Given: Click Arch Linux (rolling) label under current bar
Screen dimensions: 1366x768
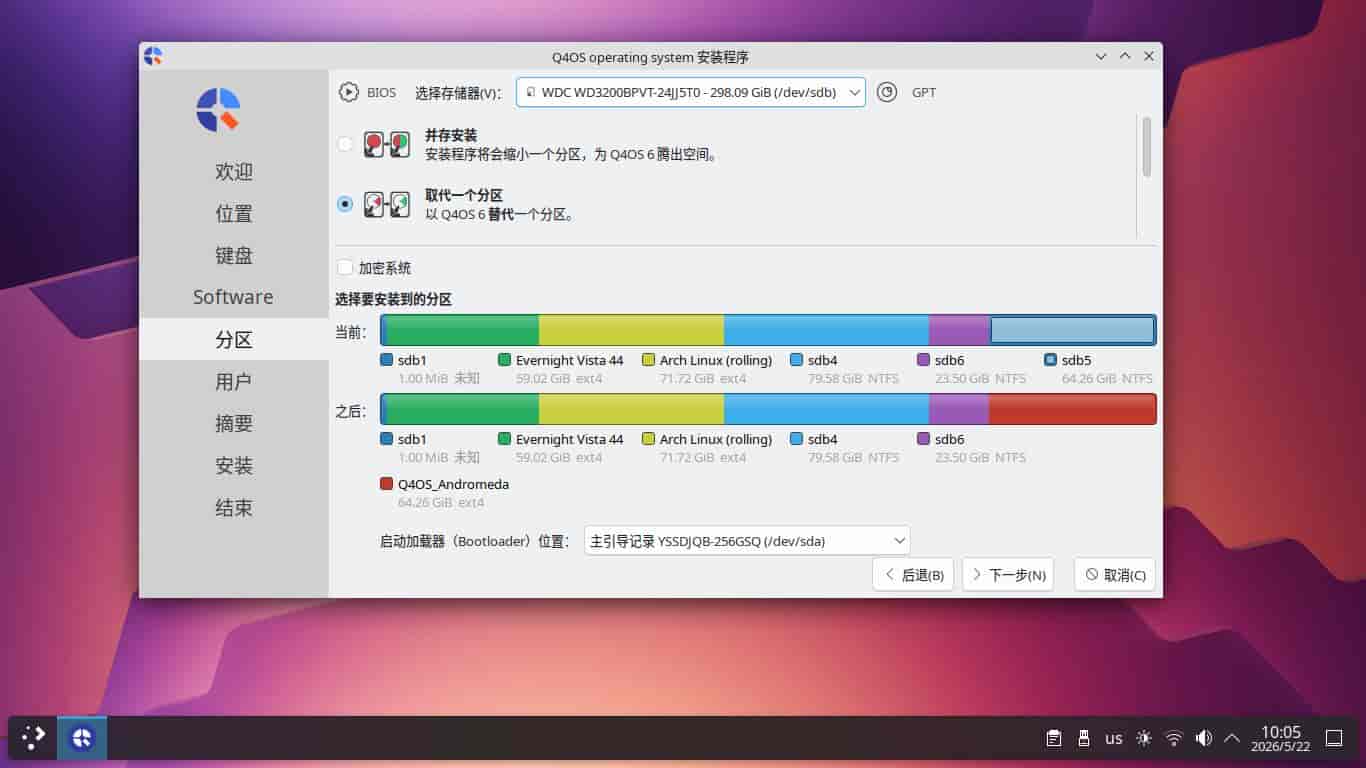Looking at the screenshot, I should [x=716, y=360].
